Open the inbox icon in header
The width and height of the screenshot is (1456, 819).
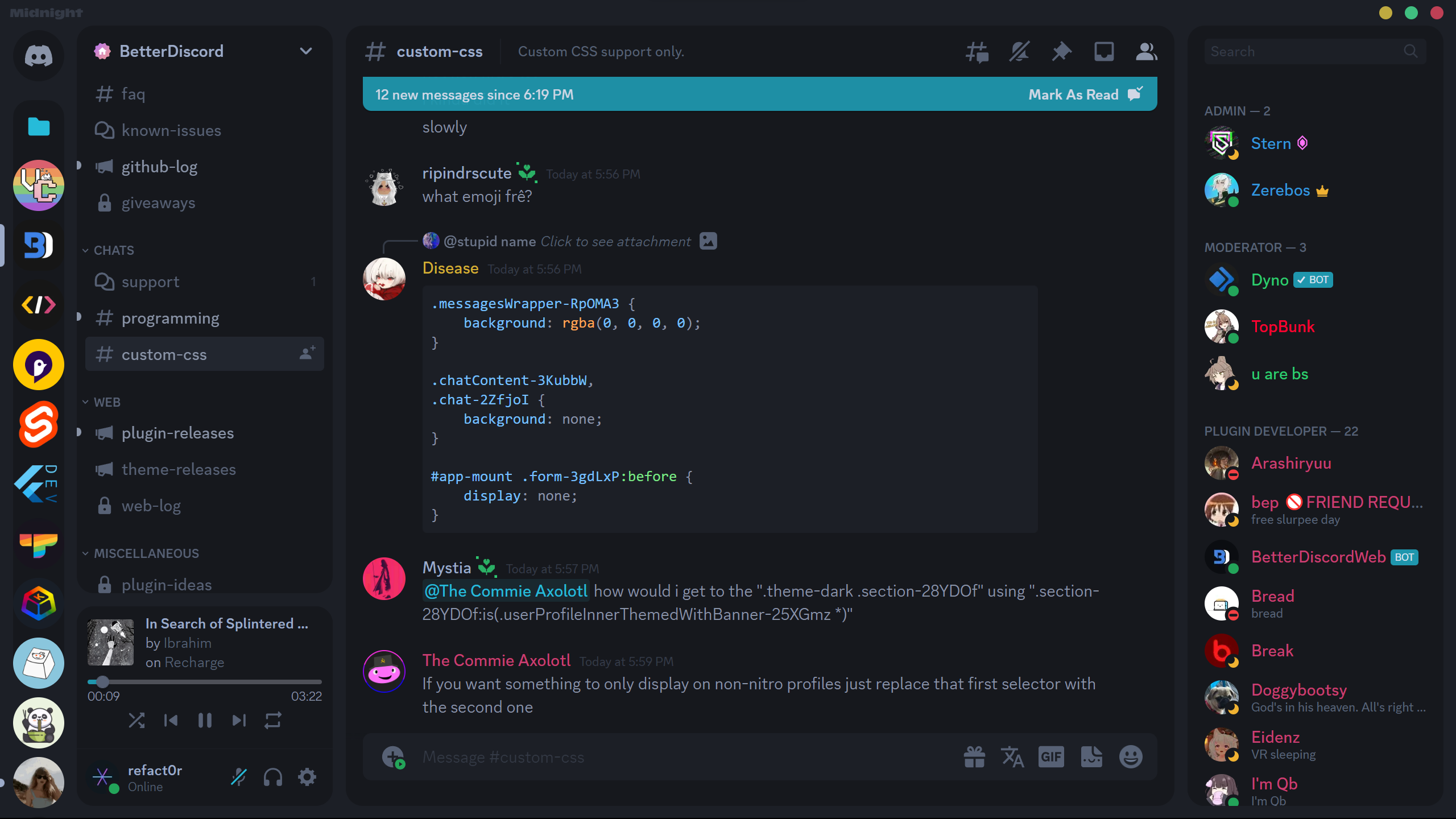[1104, 52]
